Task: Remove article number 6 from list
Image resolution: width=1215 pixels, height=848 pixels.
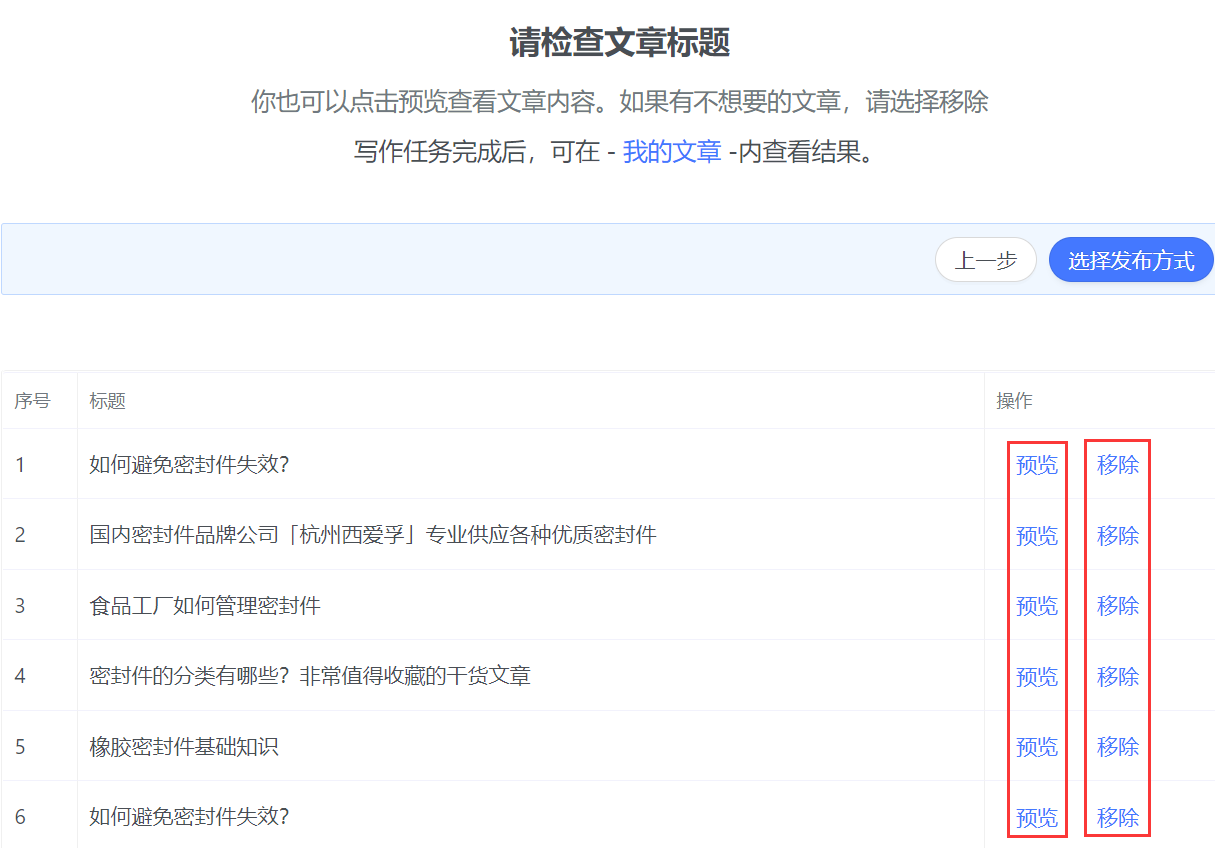Action: 1117,817
